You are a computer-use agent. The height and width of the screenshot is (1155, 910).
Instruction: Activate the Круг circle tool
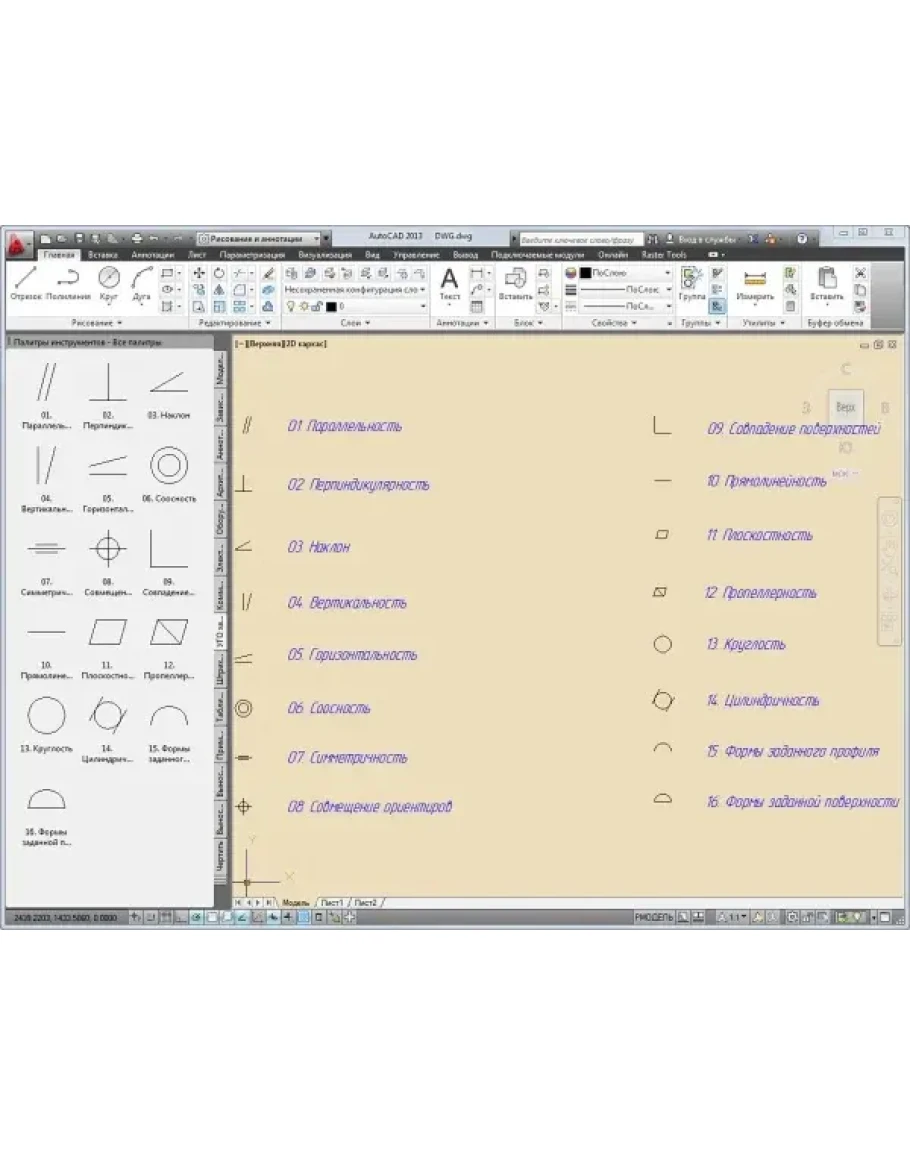coord(109,283)
